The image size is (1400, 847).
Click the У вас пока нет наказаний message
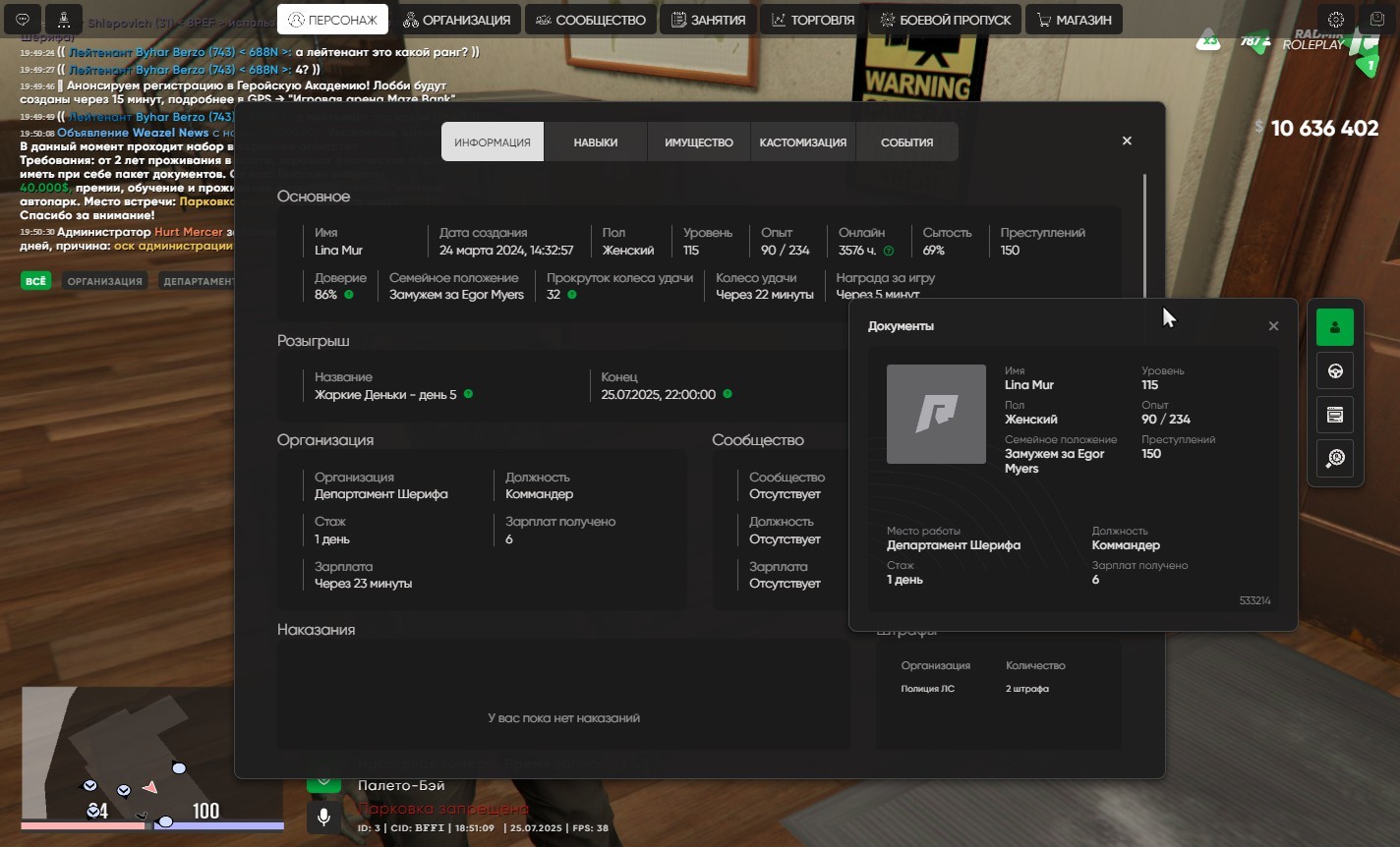563,718
